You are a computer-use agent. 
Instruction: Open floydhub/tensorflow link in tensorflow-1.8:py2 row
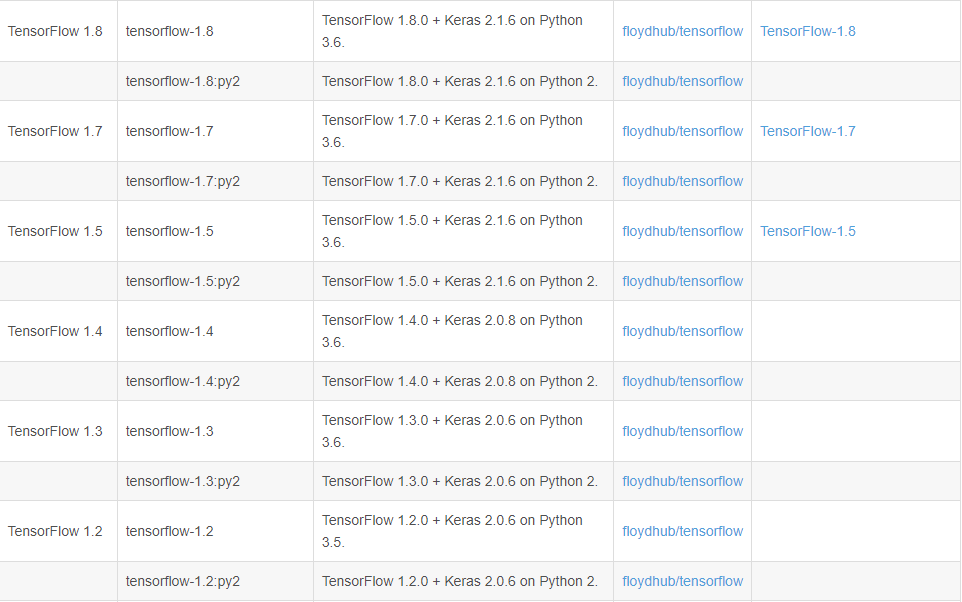[x=682, y=81]
